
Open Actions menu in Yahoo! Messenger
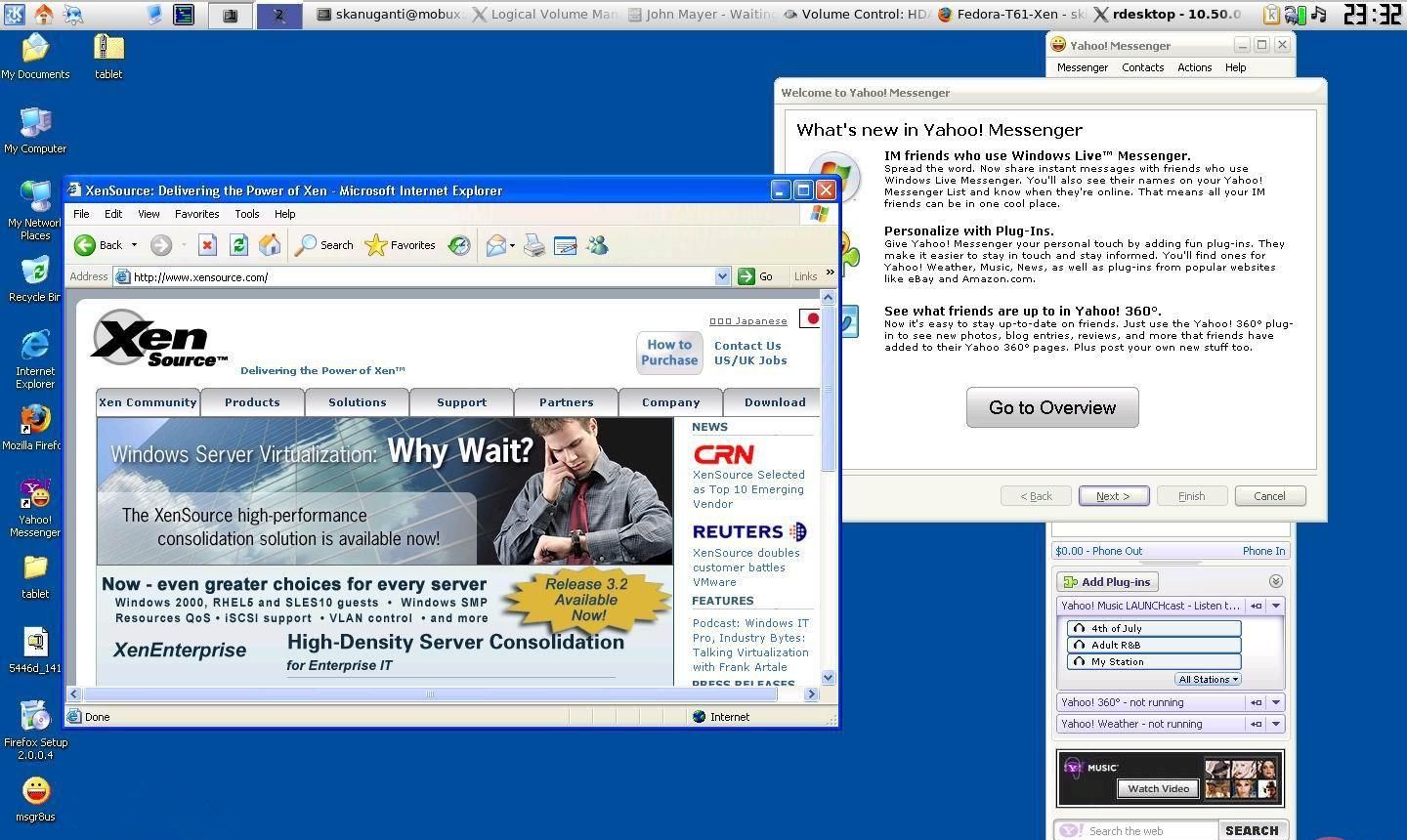click(x=1194, y=67)
